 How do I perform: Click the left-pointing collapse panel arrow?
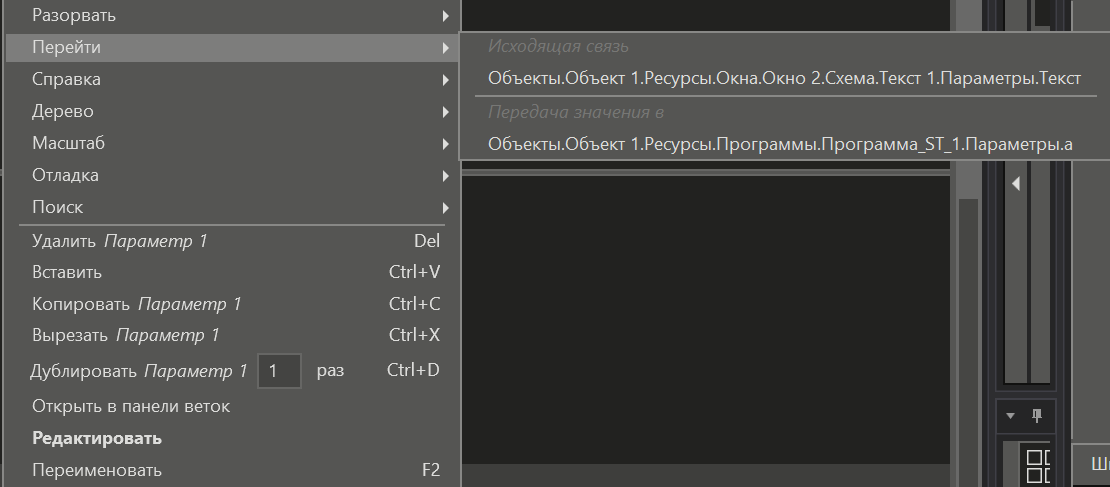1016,184
